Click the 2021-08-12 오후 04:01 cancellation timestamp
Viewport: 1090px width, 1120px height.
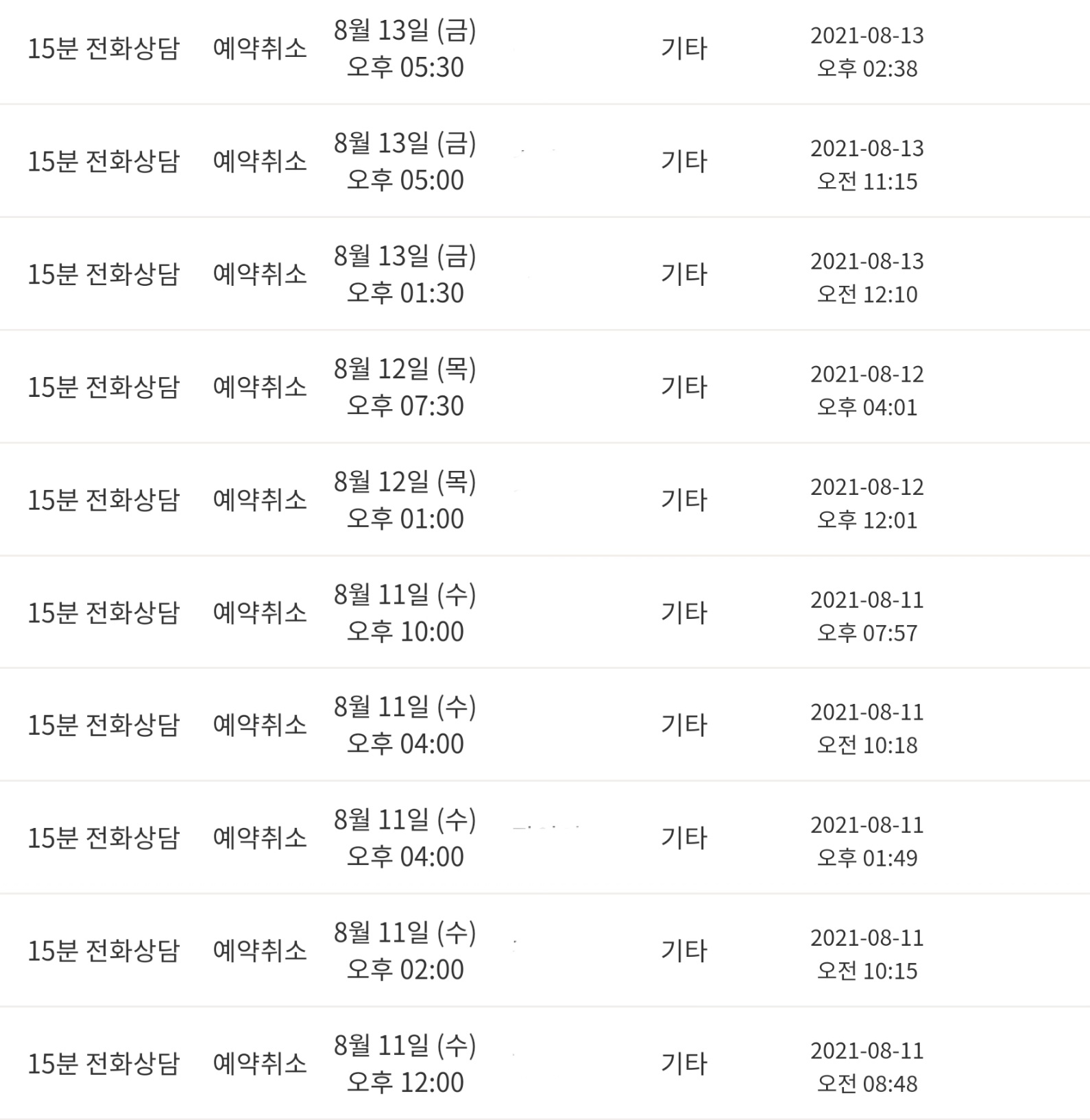pyautogui.click(x=867, y=391)
